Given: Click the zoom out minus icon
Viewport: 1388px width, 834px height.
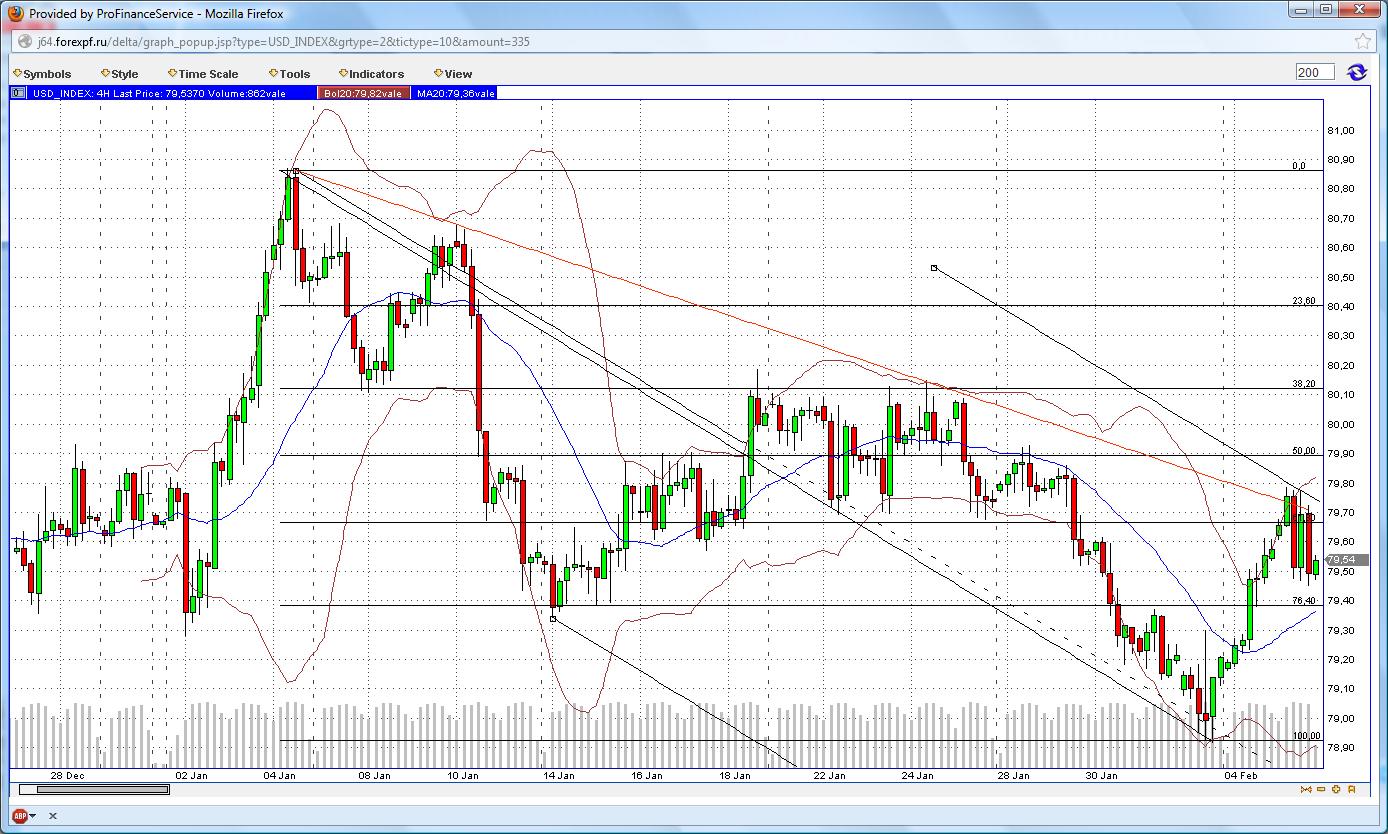Looking at the screenshot, I should click(x=1321, y=789).
